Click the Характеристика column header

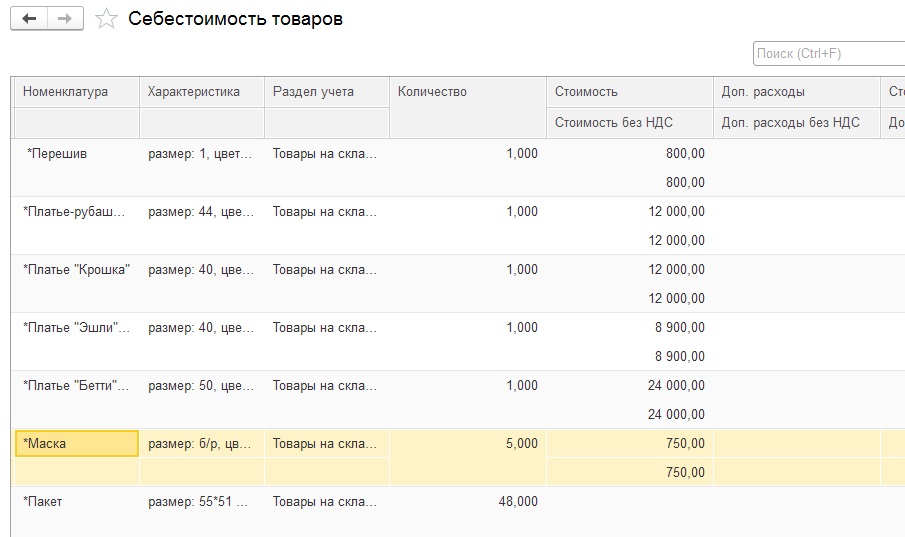(194, 92)
